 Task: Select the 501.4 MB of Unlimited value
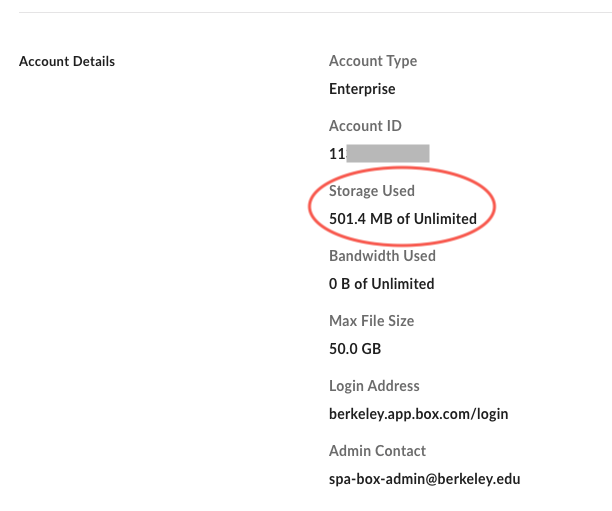pyautogui.click(x=402, y=219)
